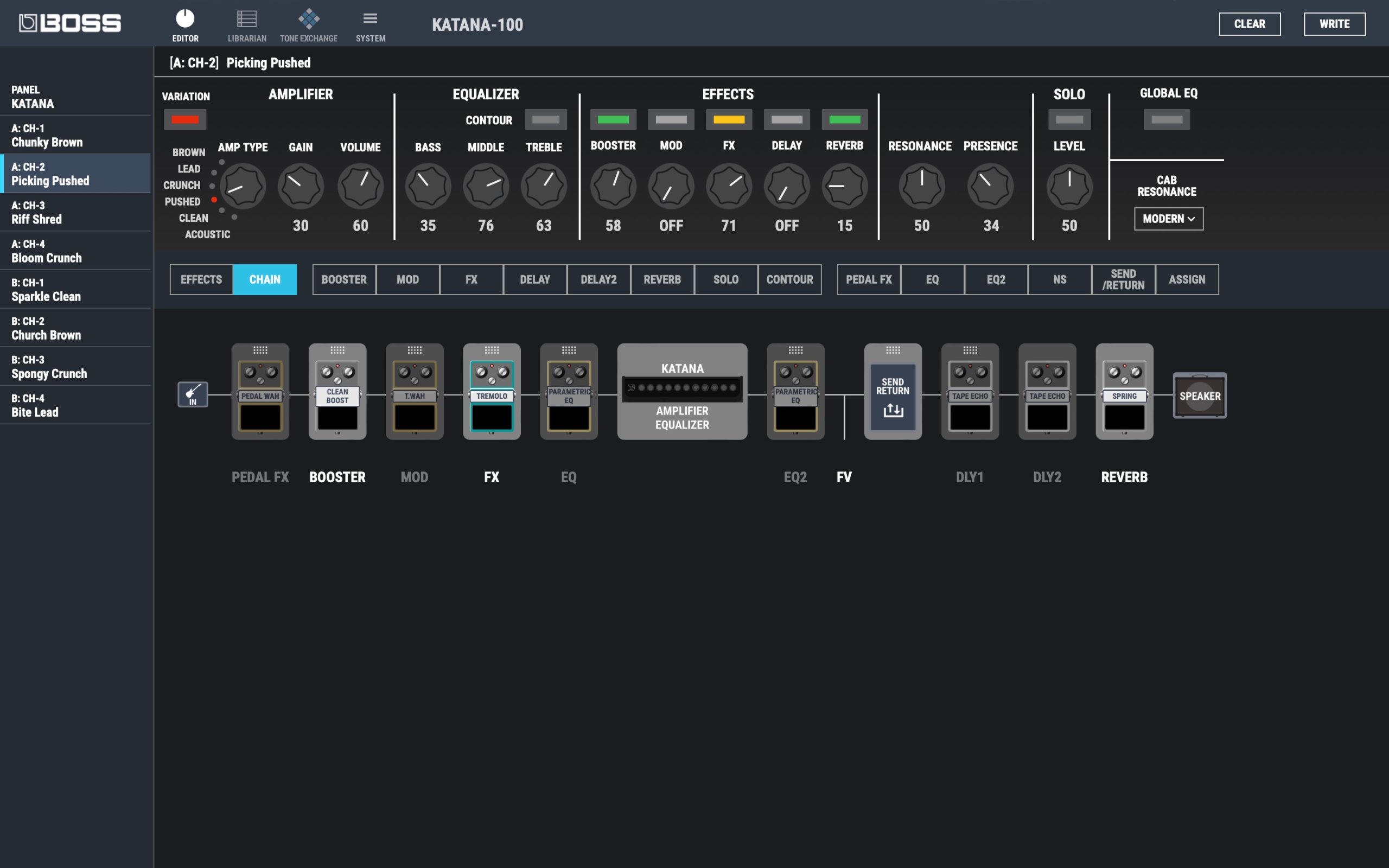Select the Speaker cabinet block
The width and height of the screenshot is (1389, 868).
1200,395
